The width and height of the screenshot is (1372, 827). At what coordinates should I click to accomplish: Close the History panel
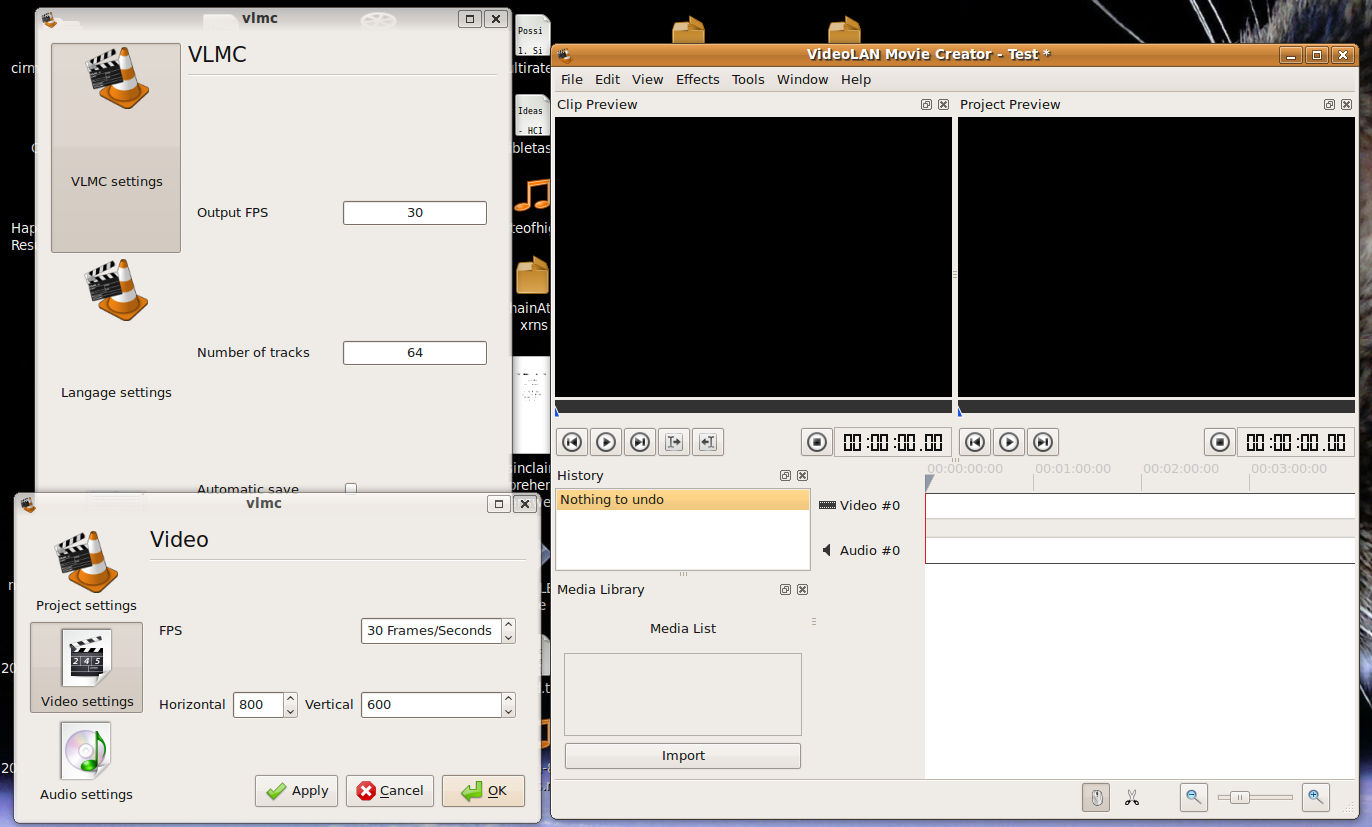(802, 476)
